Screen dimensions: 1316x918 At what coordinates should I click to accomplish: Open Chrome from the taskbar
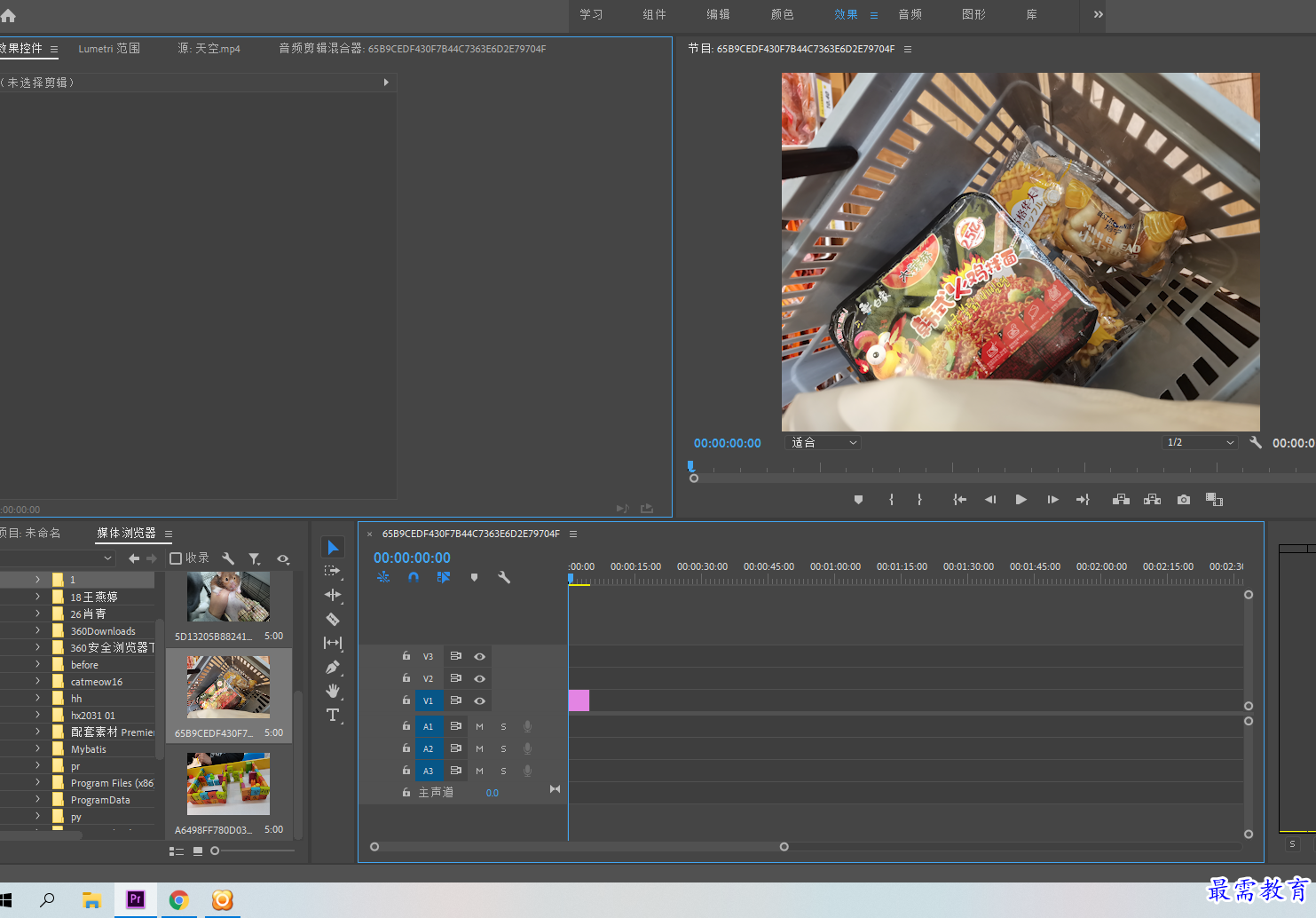pyautogui.click(x=179, y=900)
